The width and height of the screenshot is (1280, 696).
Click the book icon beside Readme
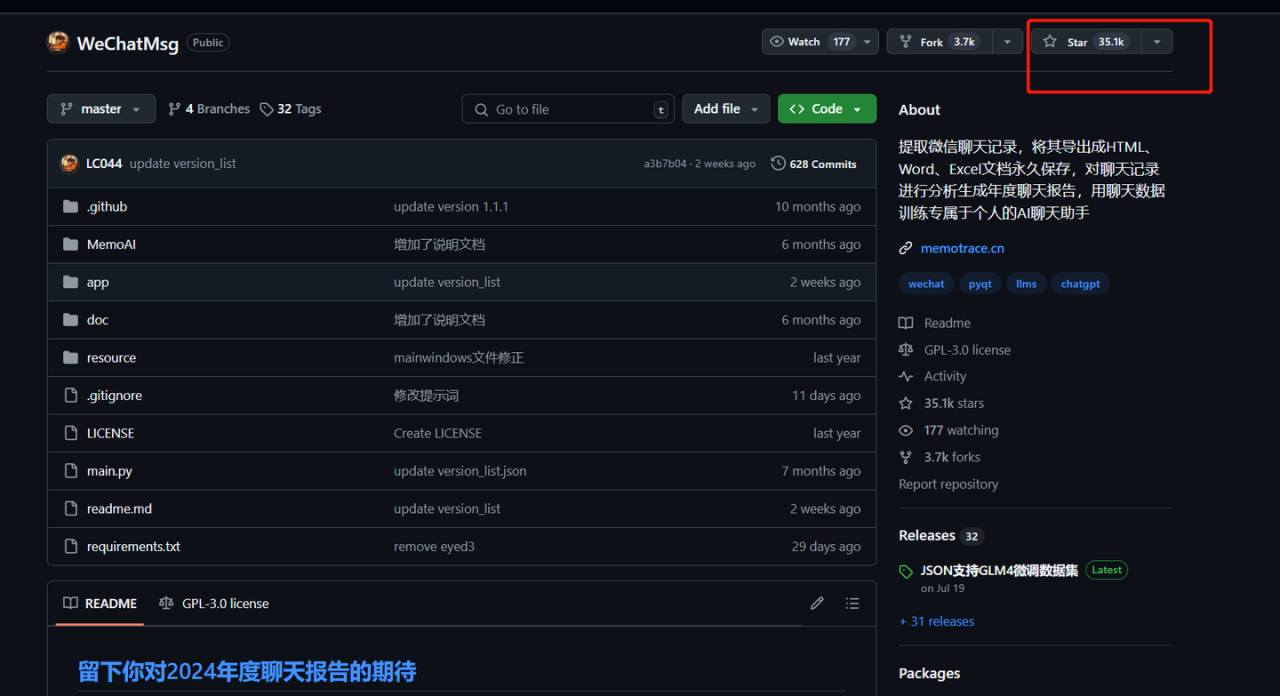[x=906, y=323]
